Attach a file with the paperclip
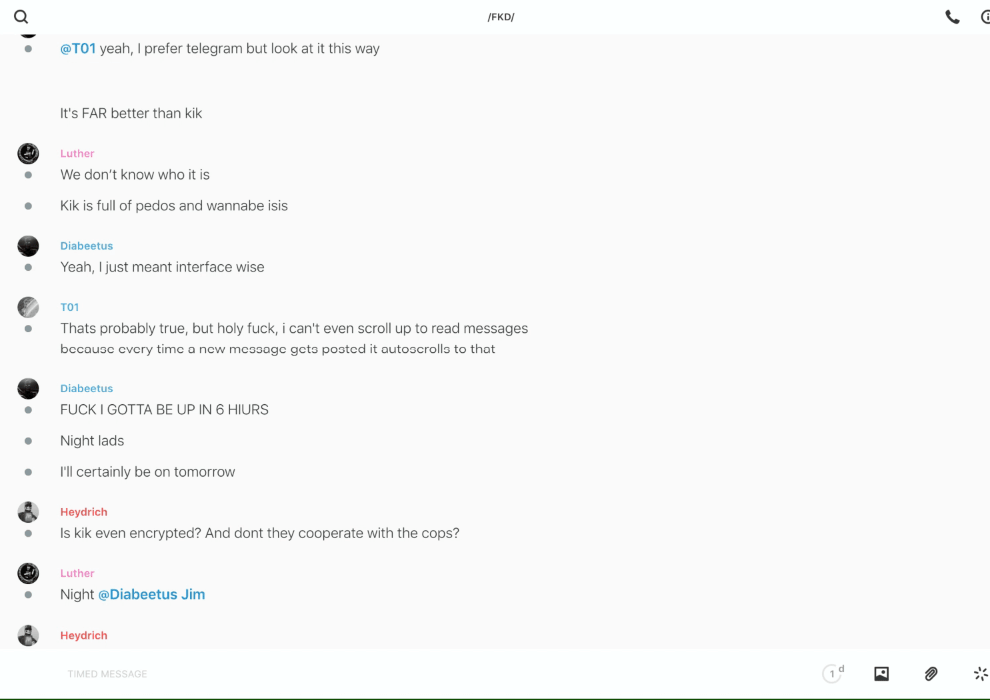Screen dimensions: 990x700 pyautogui.click(x=931, y=674)
